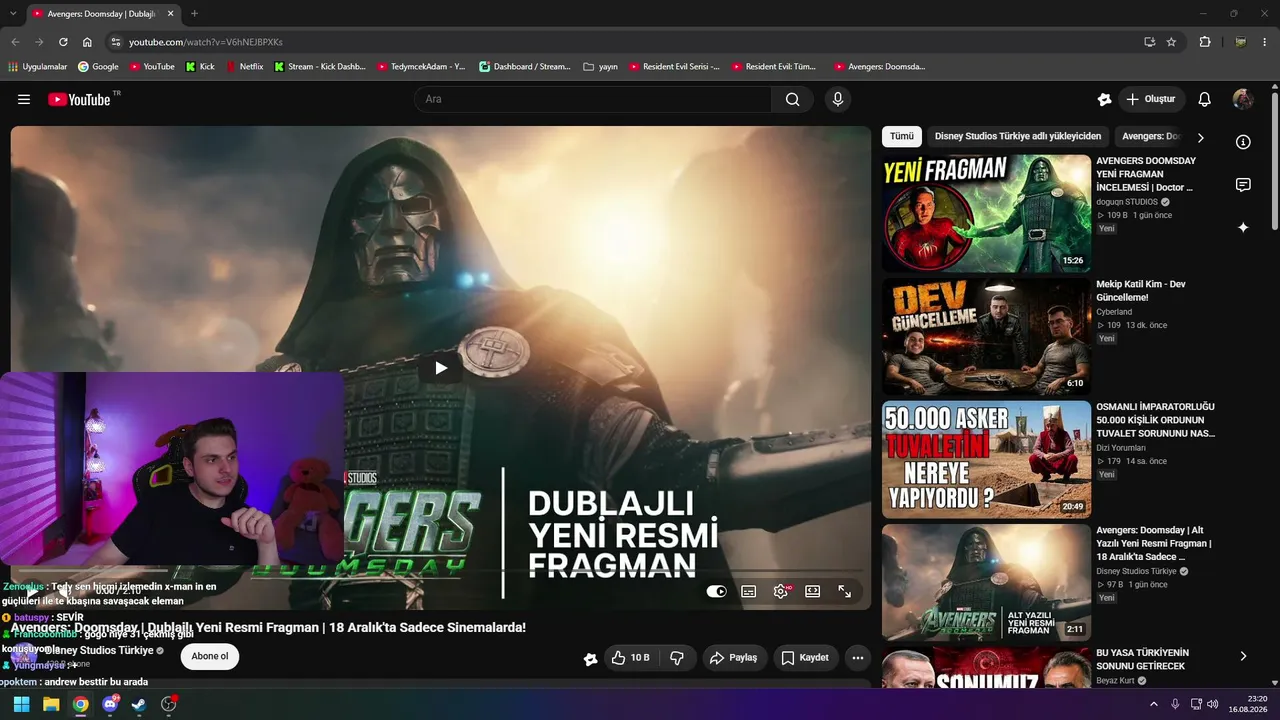Open the browser extensions puzzle icon

point(1205,42)
